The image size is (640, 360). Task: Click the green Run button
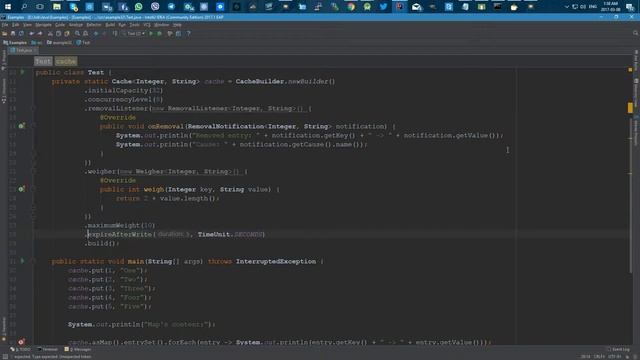coord(151,33)
